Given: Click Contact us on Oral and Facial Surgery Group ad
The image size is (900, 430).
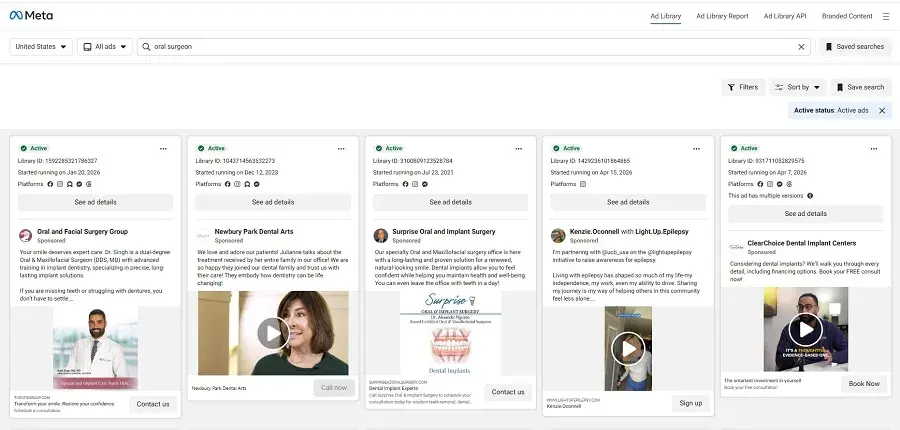Looking at the screenshot, I should point(153,404).
